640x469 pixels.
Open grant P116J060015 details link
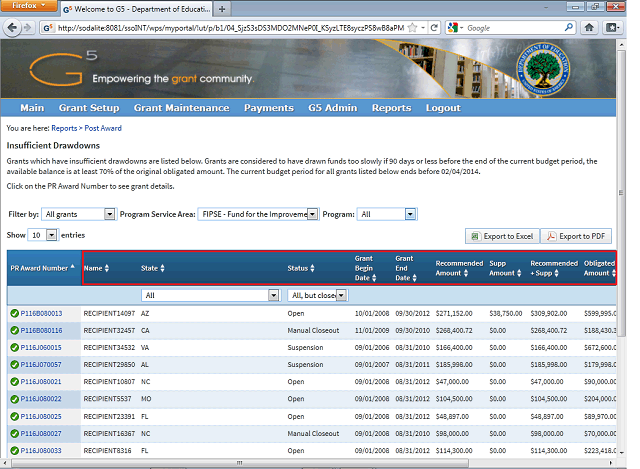[x=41, y=347]
